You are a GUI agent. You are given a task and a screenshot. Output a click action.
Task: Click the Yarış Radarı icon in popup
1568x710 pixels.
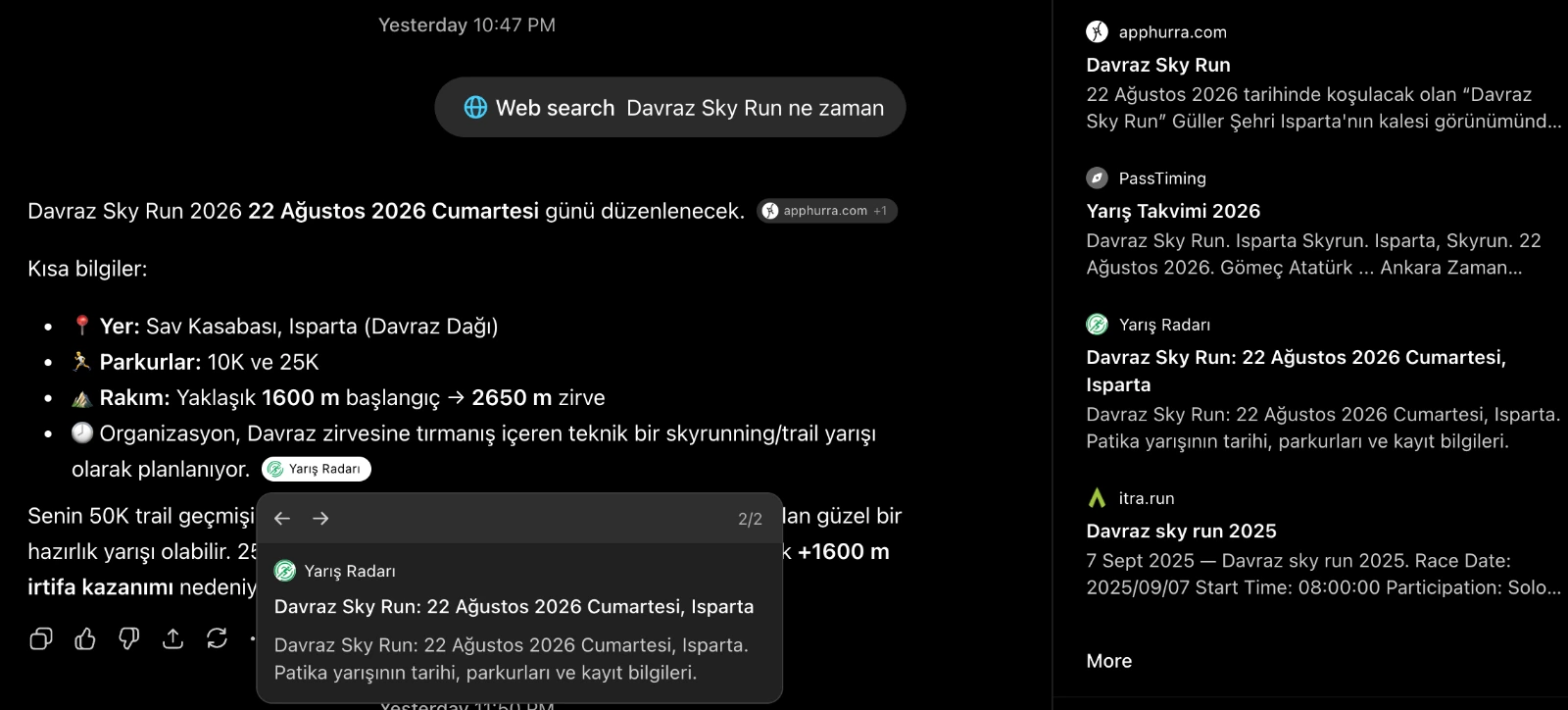coord(285,571)
